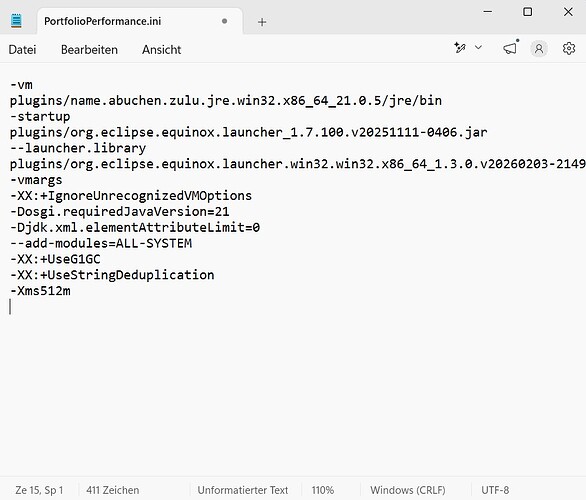Click 'Unformatierter Text' in status bar
Image resolution: width=586 pixels, height=500 pixels.
point(243,490)
